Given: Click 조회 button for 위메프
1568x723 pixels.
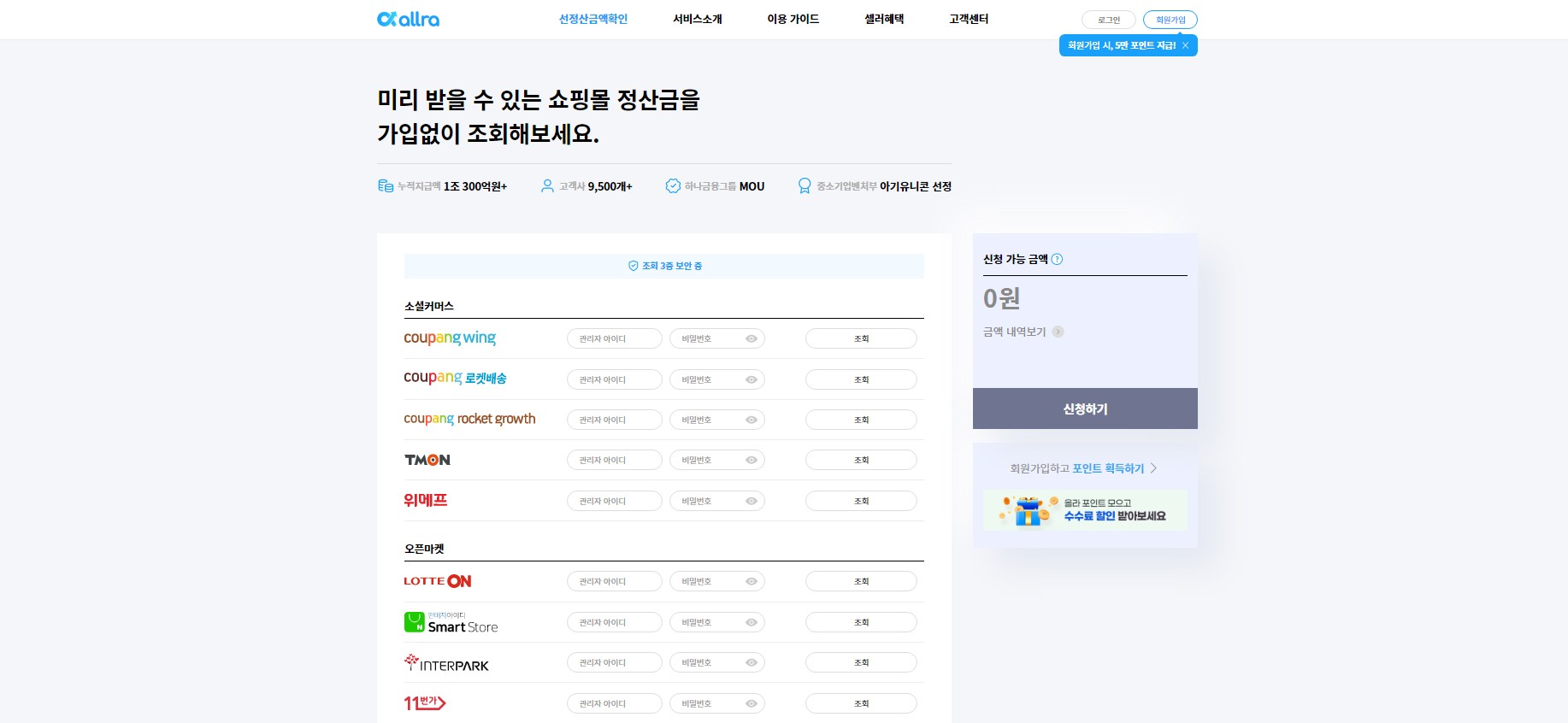Looking at the screenshot, I should point(861,501).
